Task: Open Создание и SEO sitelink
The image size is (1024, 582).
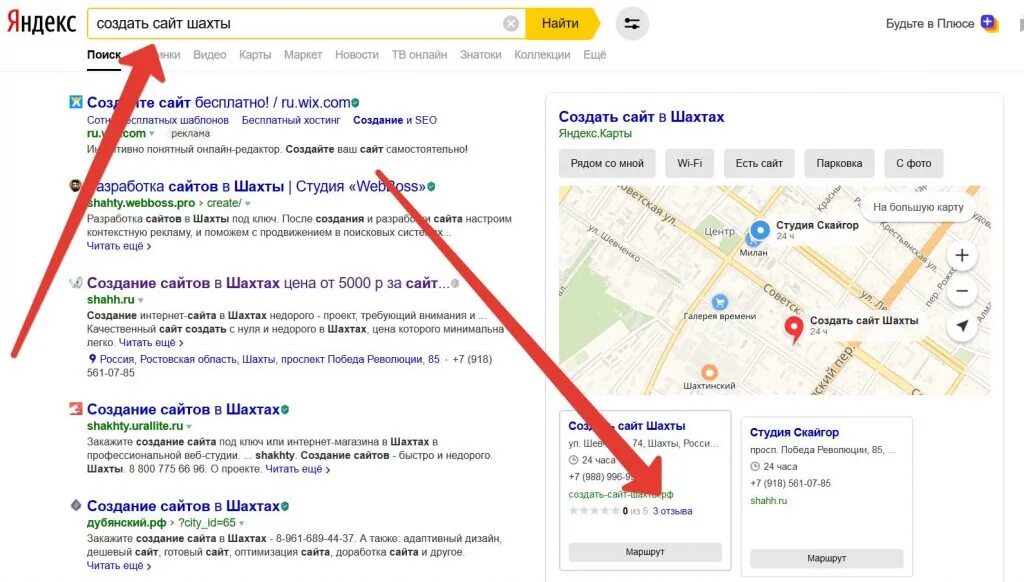Action: coord(395,120)
